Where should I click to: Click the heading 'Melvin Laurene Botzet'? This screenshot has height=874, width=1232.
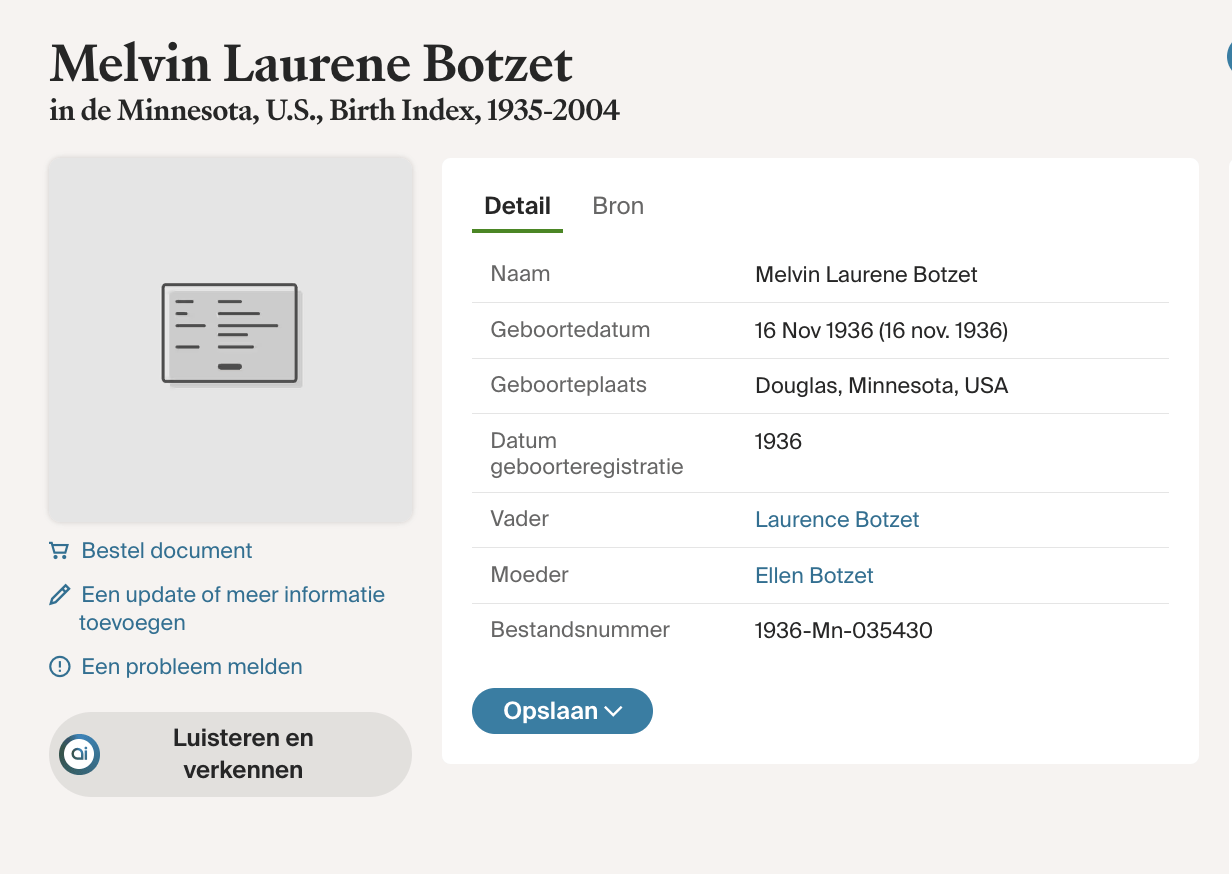point(311,64)
